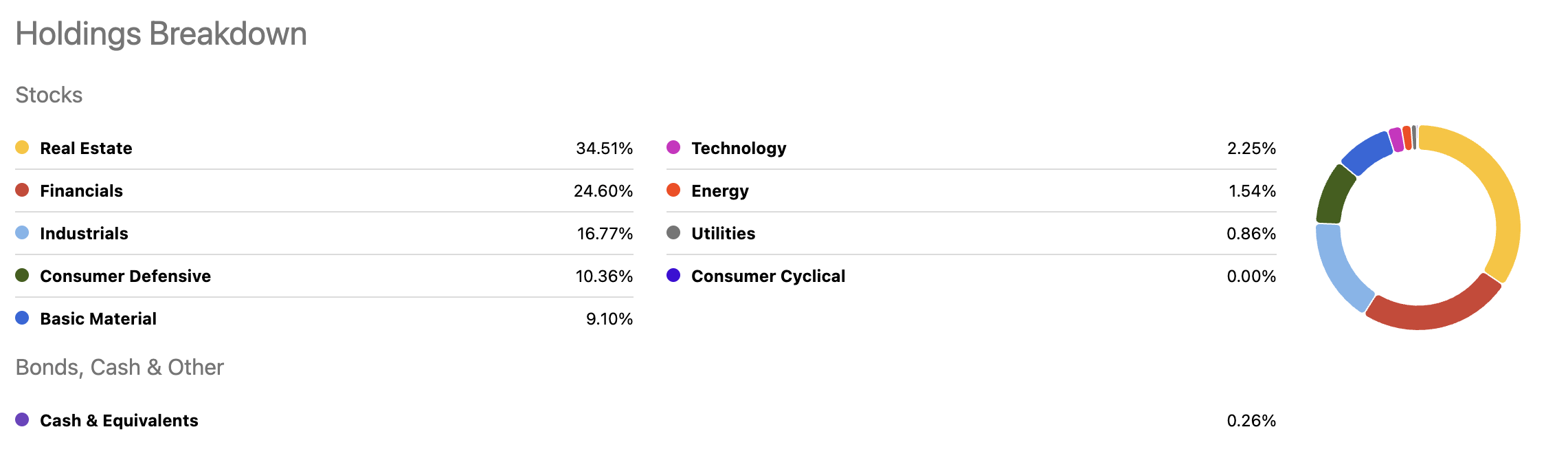This screenshot has height=458, width=1568.
Task: Click the blue Basic Material legend dot
Action: 22,318
